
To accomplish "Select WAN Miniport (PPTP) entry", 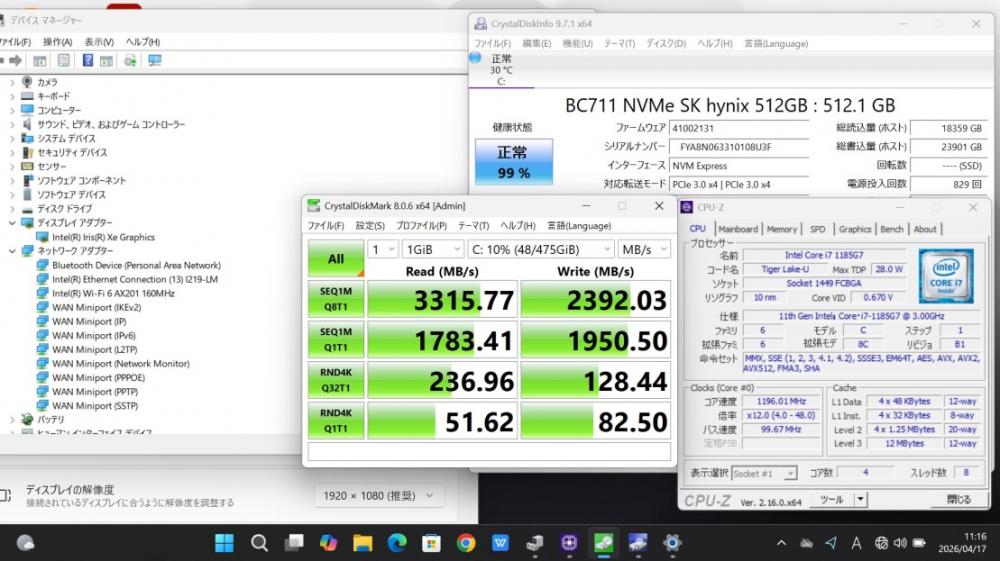I will pyautogui.click(x=94, y=391).
